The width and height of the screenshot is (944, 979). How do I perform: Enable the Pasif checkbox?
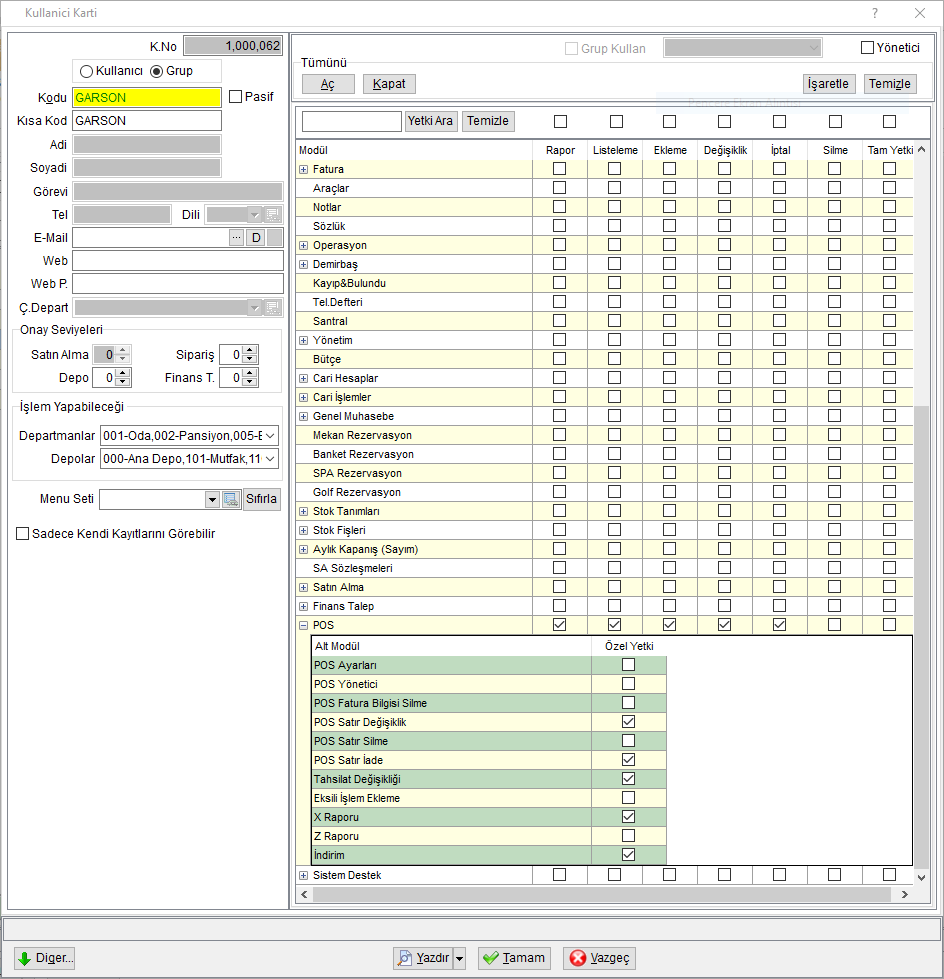(235, 97)
